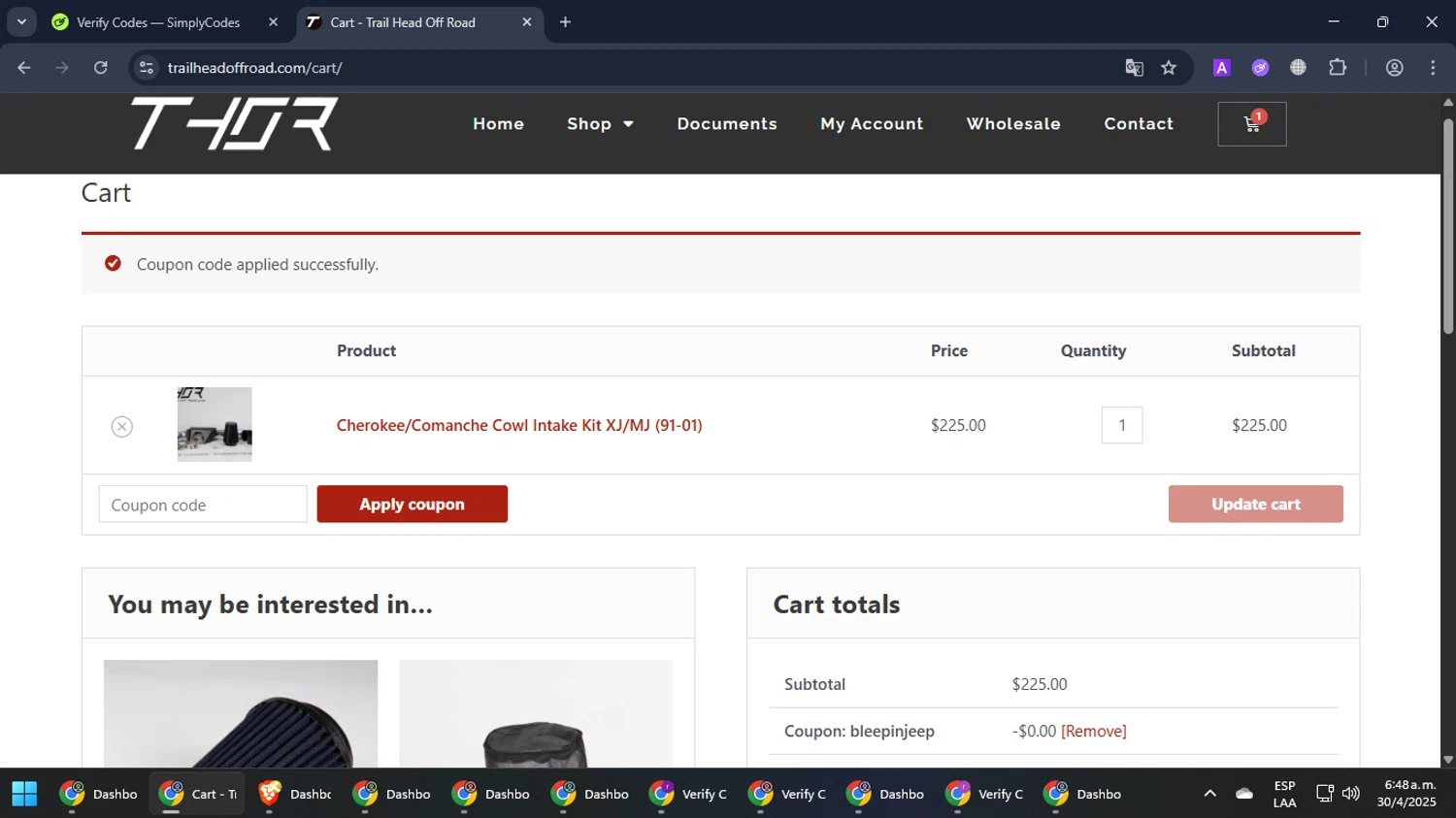
Task: Show hidden system tray icons
Action: (1209, 794)
